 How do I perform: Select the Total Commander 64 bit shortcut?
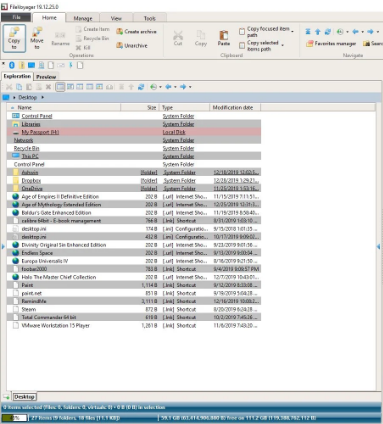pos(134,317)
